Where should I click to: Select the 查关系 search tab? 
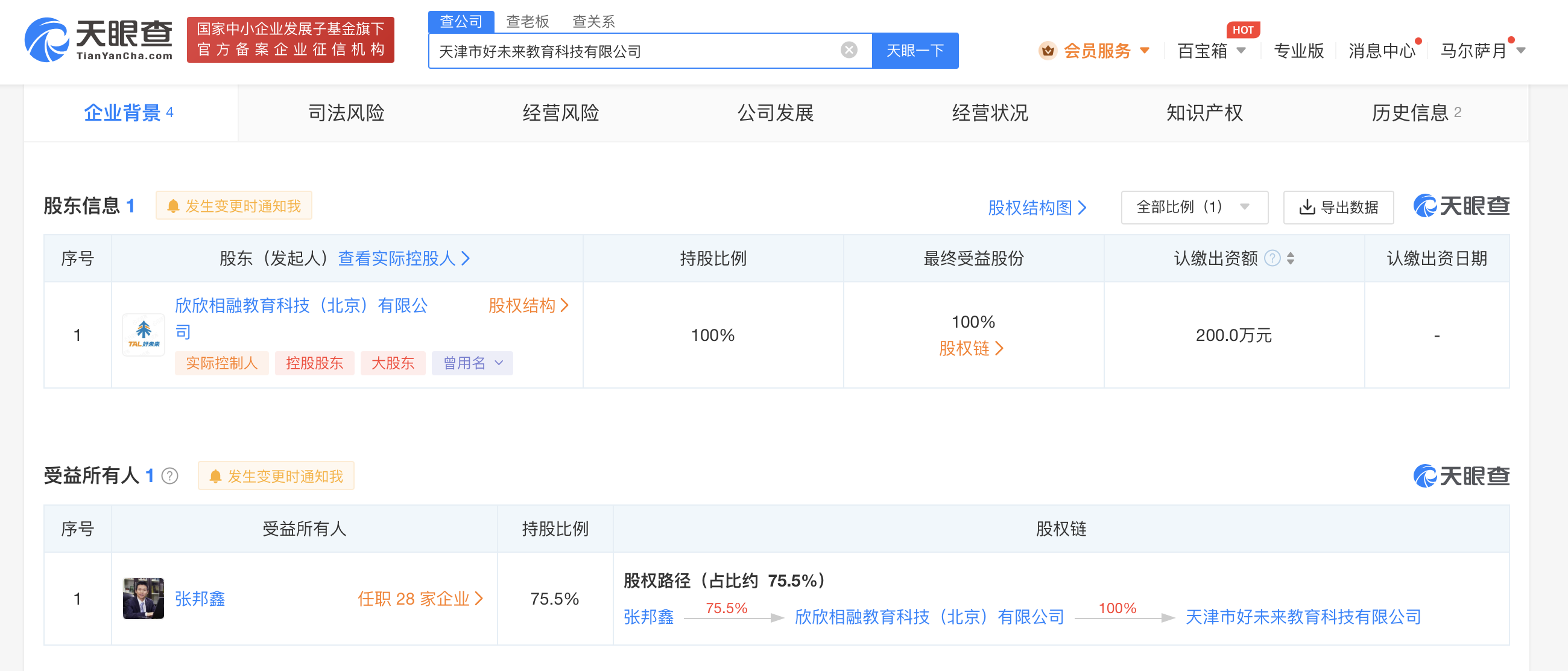[x=593, y=22]
